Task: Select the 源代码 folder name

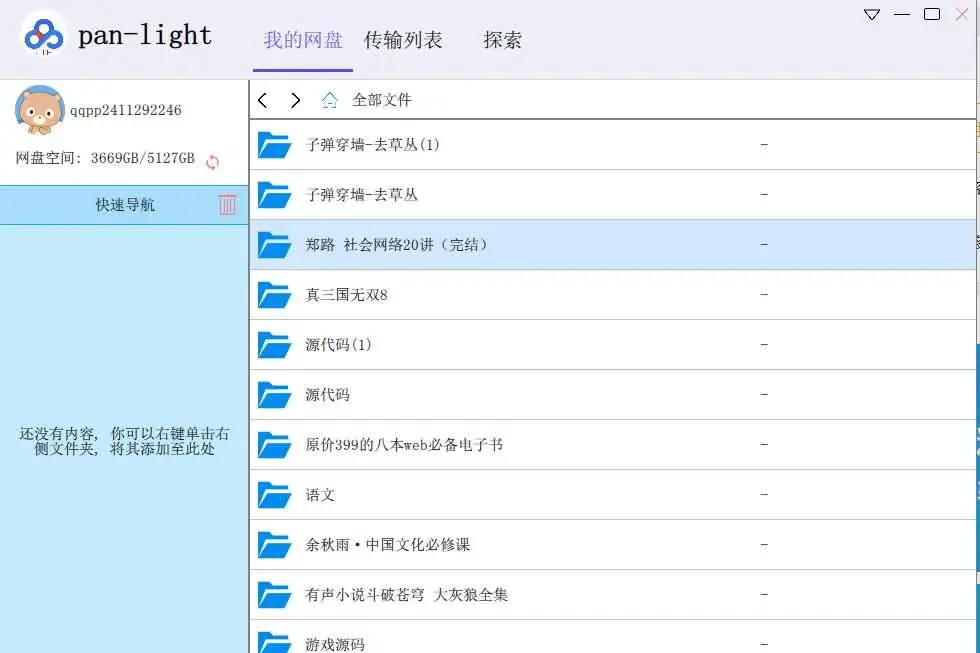Action: pyautogui.click(x=327, y=395)
